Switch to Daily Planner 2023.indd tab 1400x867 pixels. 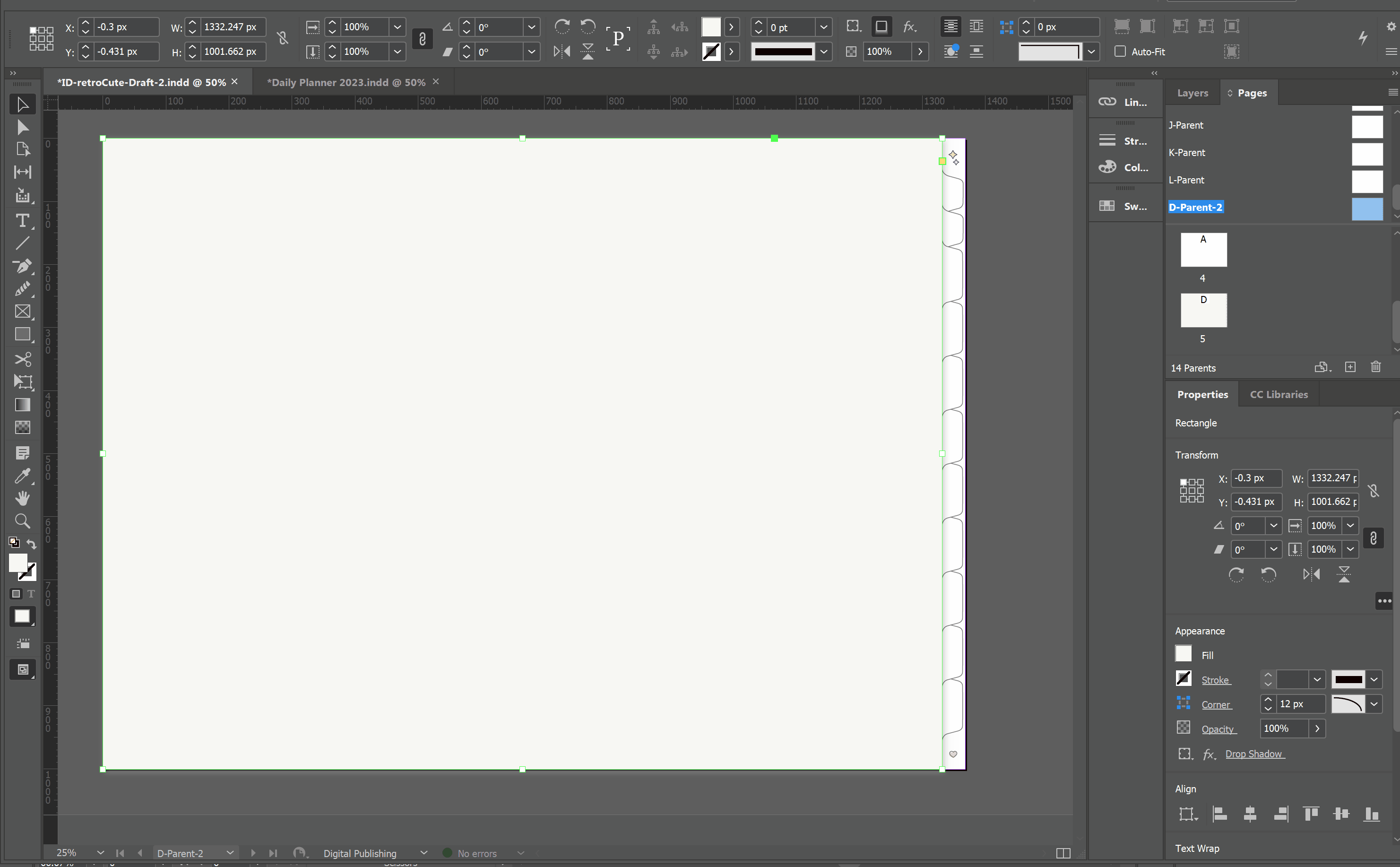(x=346, y=82)
